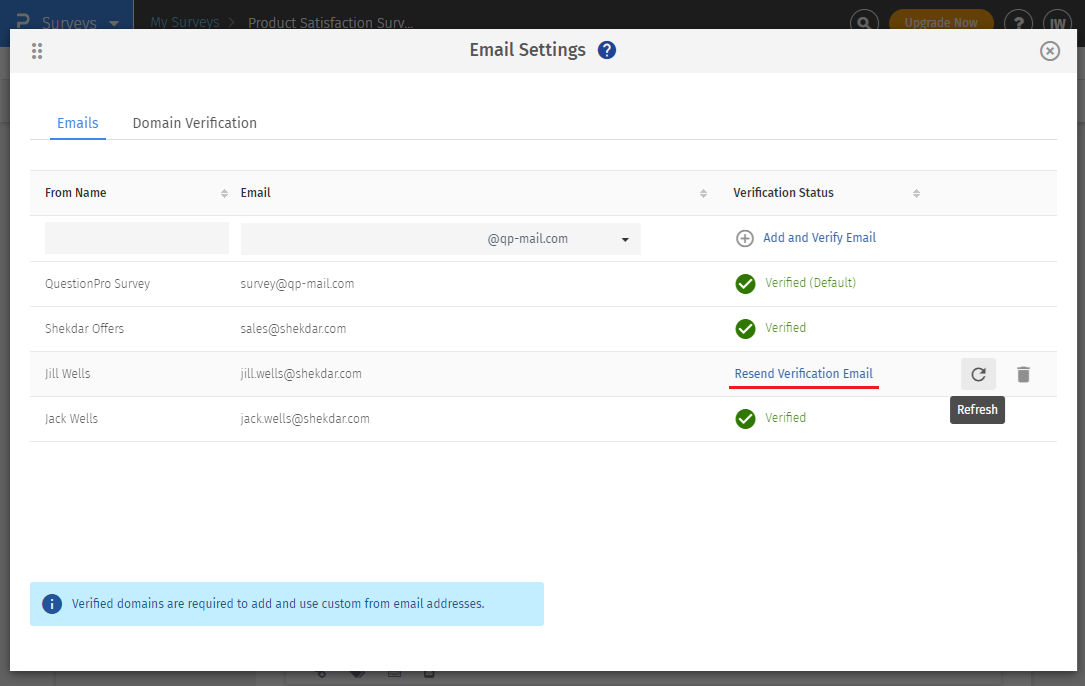Delete the Jill Wells email entry
The image size is (1085, 686).
(x=1023, y=374)
